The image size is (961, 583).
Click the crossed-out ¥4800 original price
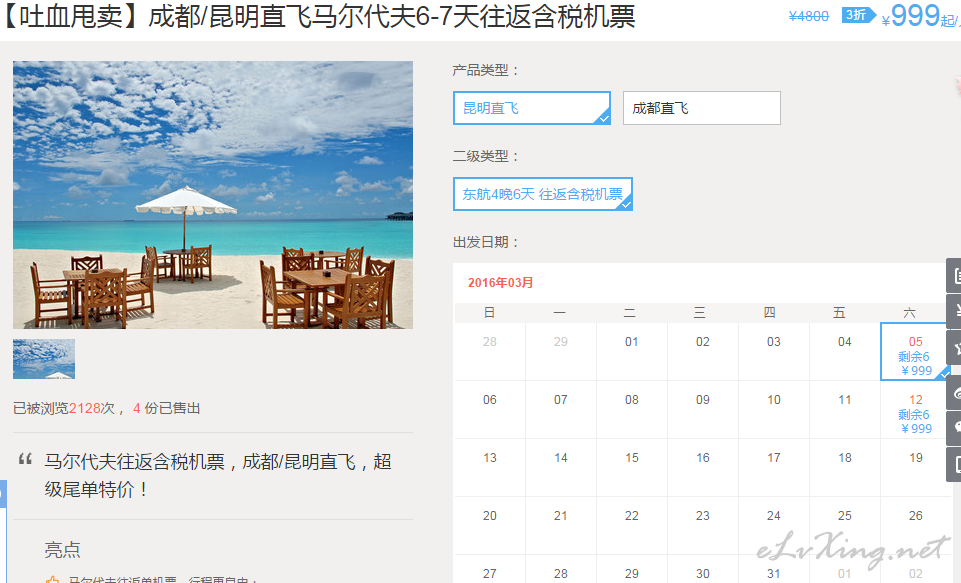tap(808, 16)
